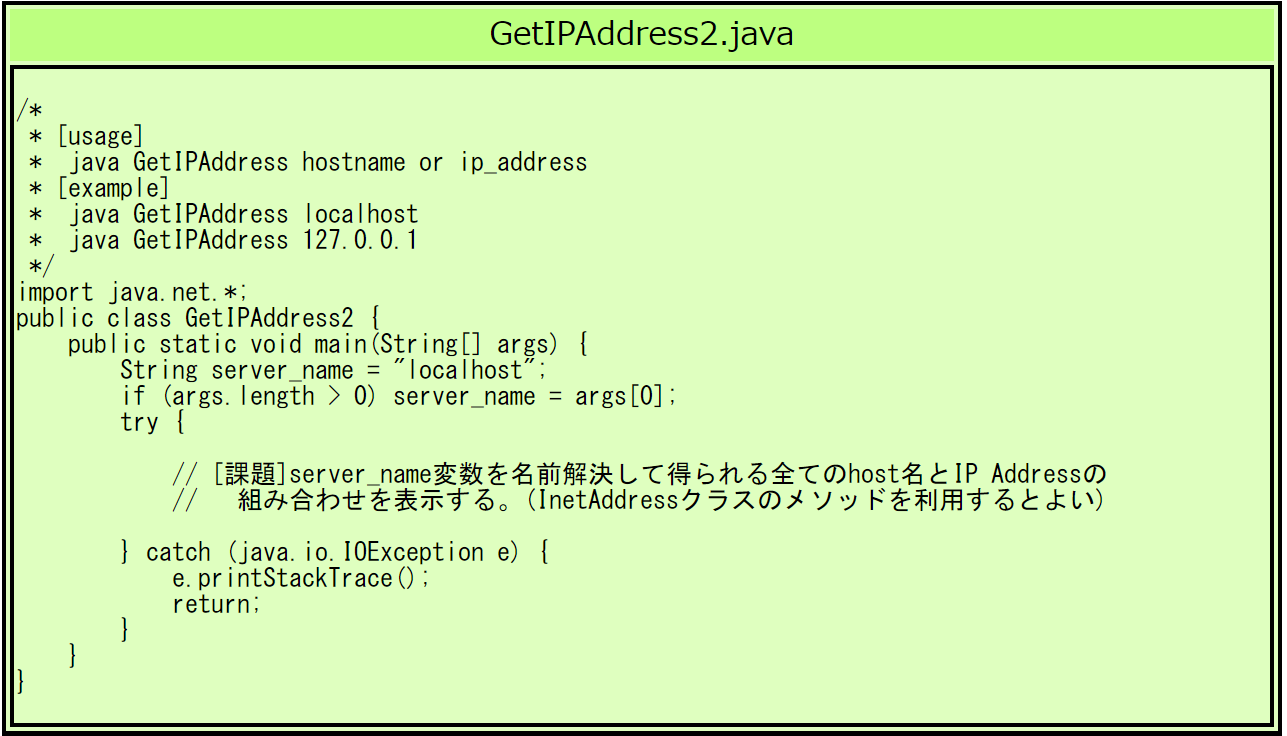Click the 'e.printStackTrace();' line
1287x736 pixels.
point(301,578)
